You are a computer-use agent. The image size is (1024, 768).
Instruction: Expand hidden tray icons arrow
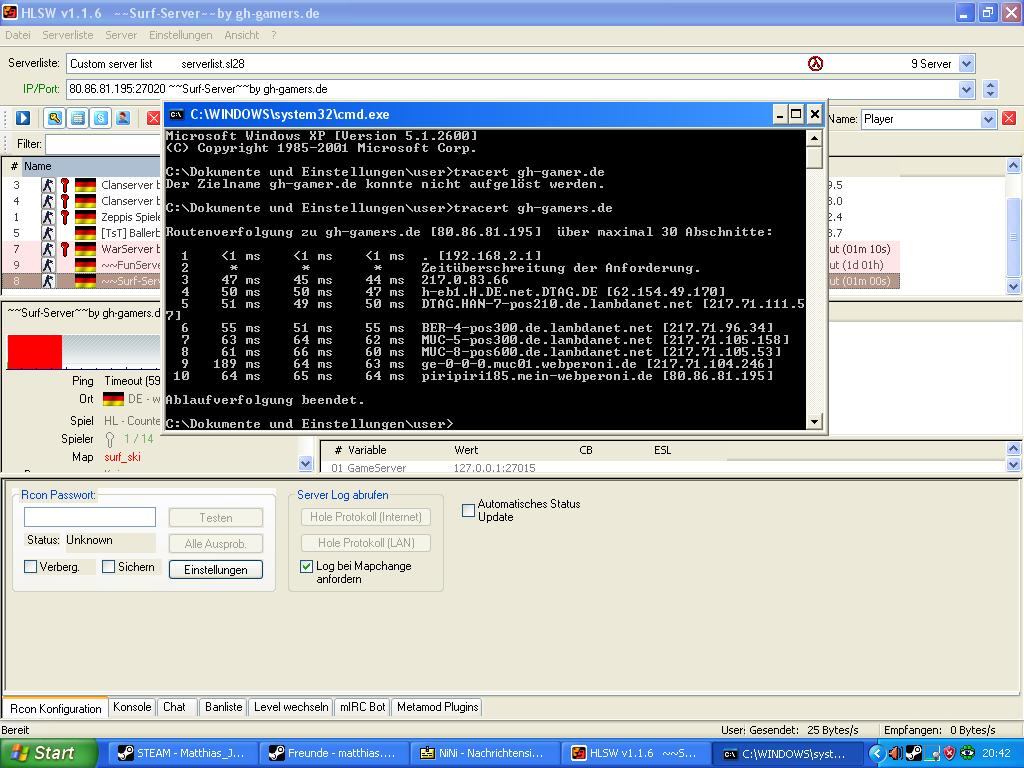pos(876,753)
